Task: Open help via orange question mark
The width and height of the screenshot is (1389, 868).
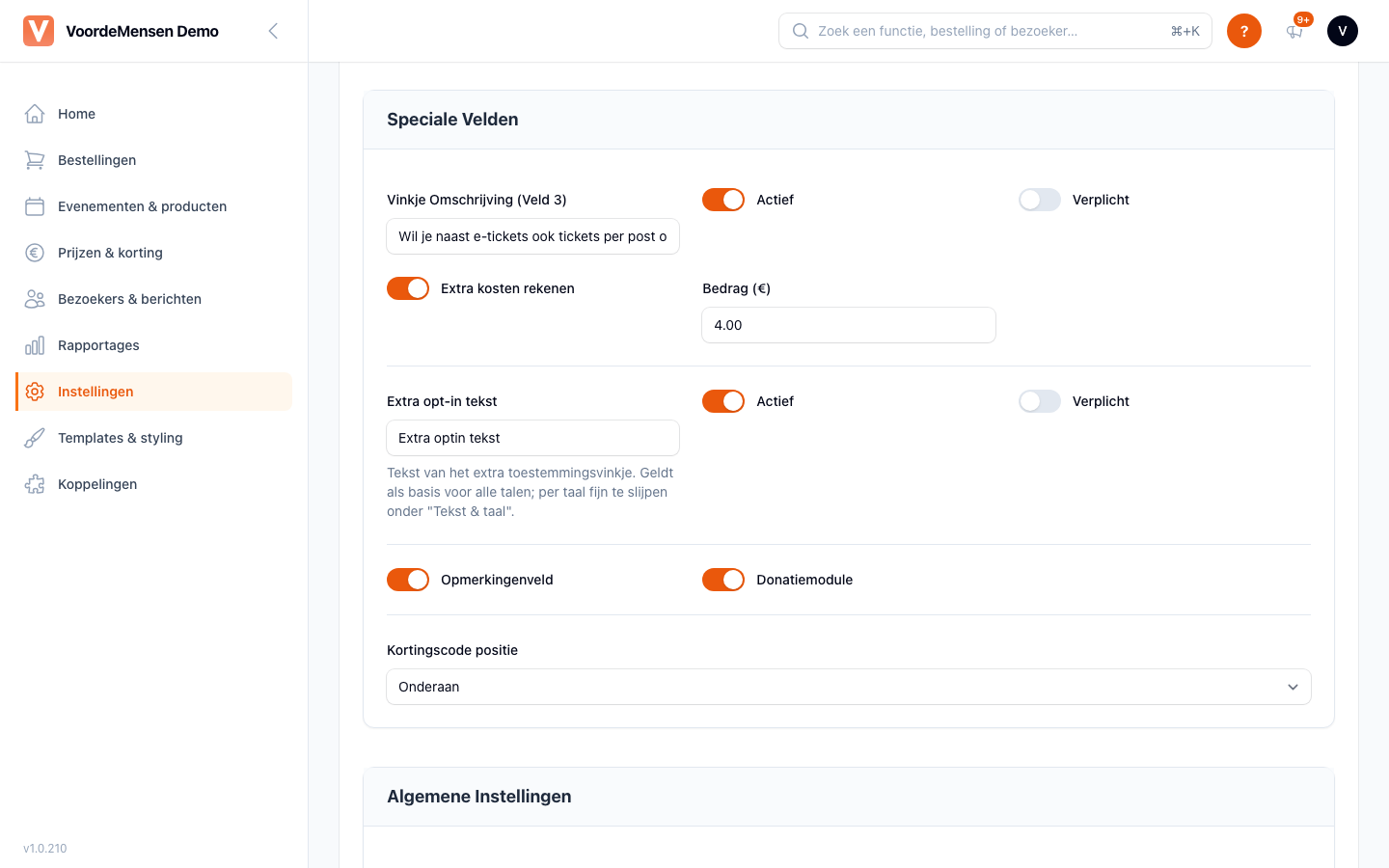Action: 1244,31
